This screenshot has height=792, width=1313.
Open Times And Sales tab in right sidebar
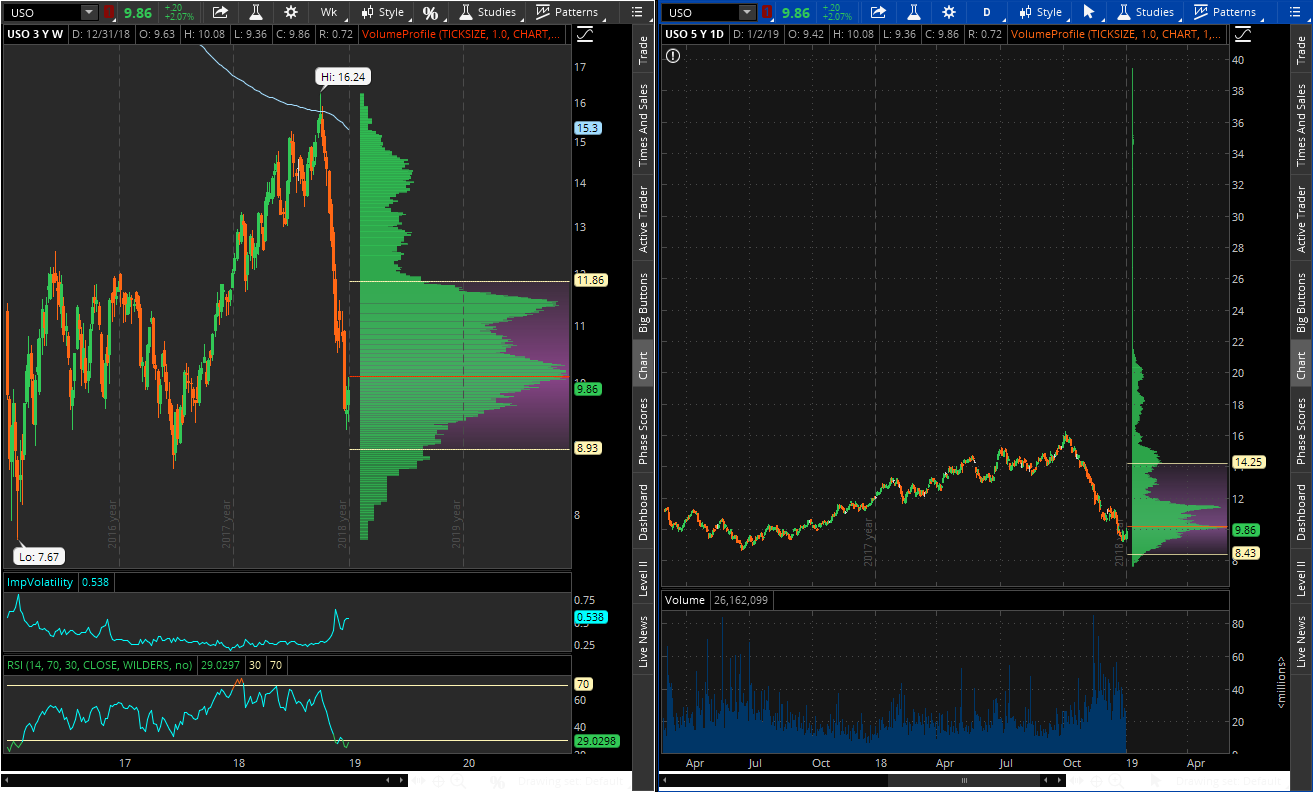click(x=1301, y=124)
